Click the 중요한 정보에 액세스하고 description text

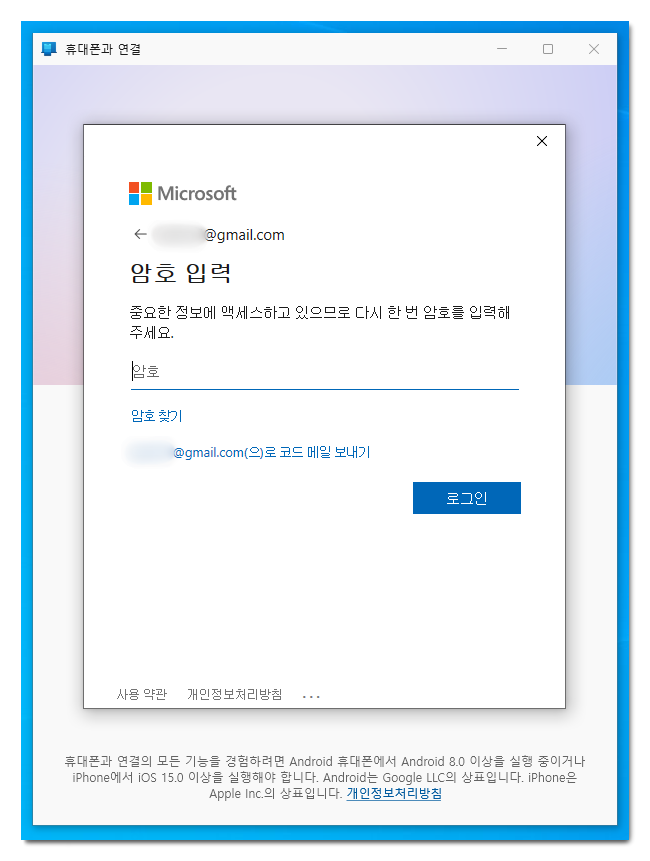coord(320,322)
